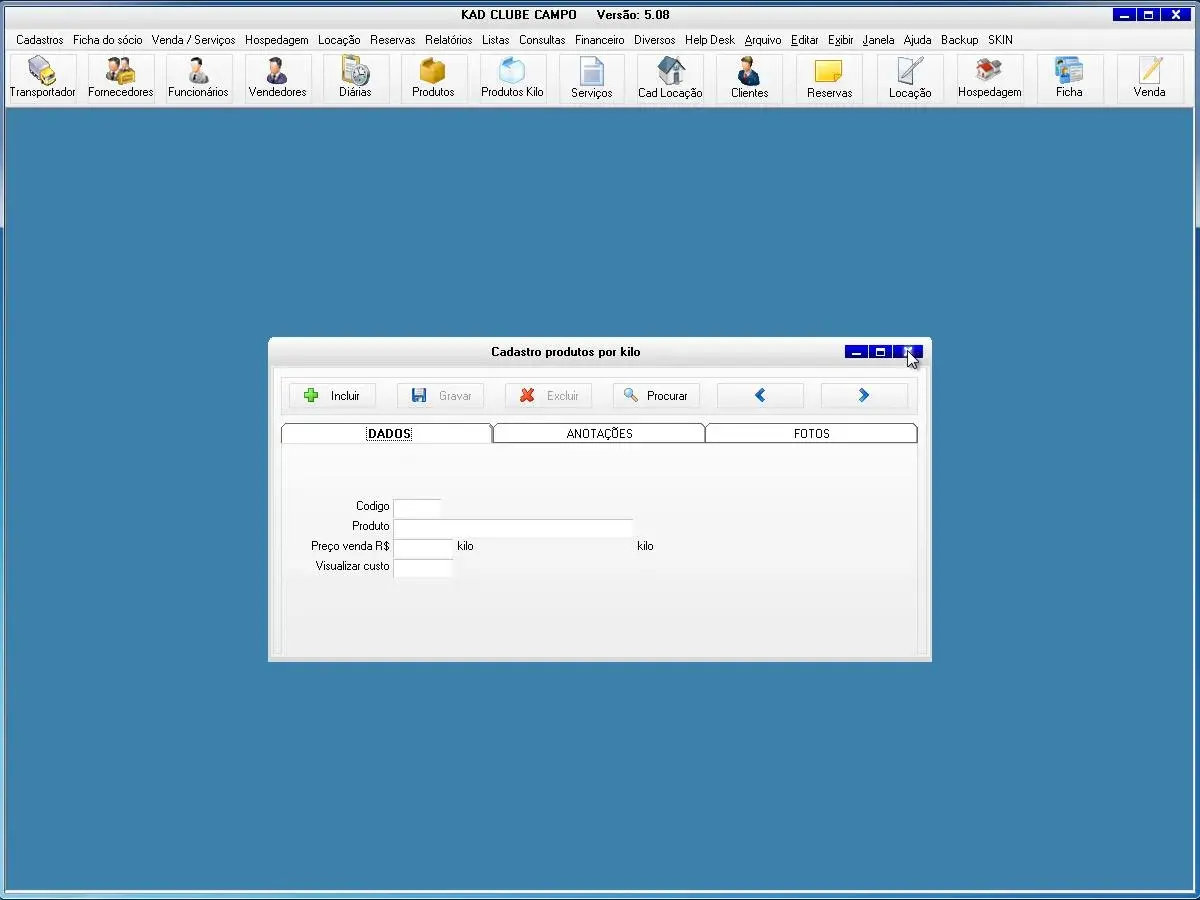Image resolution: width=1200 pixels, height=900 pixels.
Task: Open Fornecedores from the toolbar
Action: pos(120,78)
